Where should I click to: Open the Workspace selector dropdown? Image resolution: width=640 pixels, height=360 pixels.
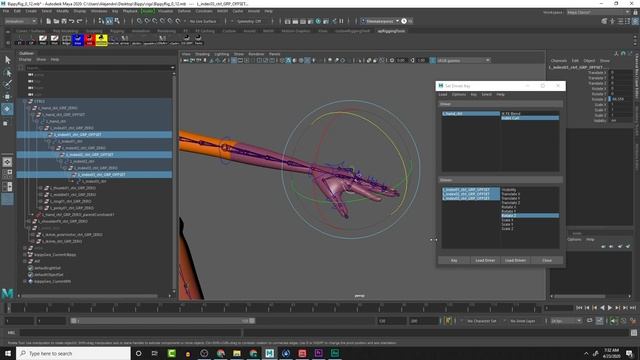[x=598, y=12]
